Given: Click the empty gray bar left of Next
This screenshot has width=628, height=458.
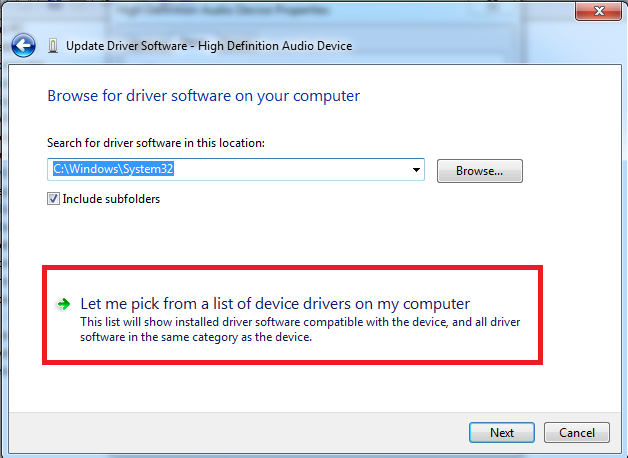Looking at the screenshot, I should 238,433.
